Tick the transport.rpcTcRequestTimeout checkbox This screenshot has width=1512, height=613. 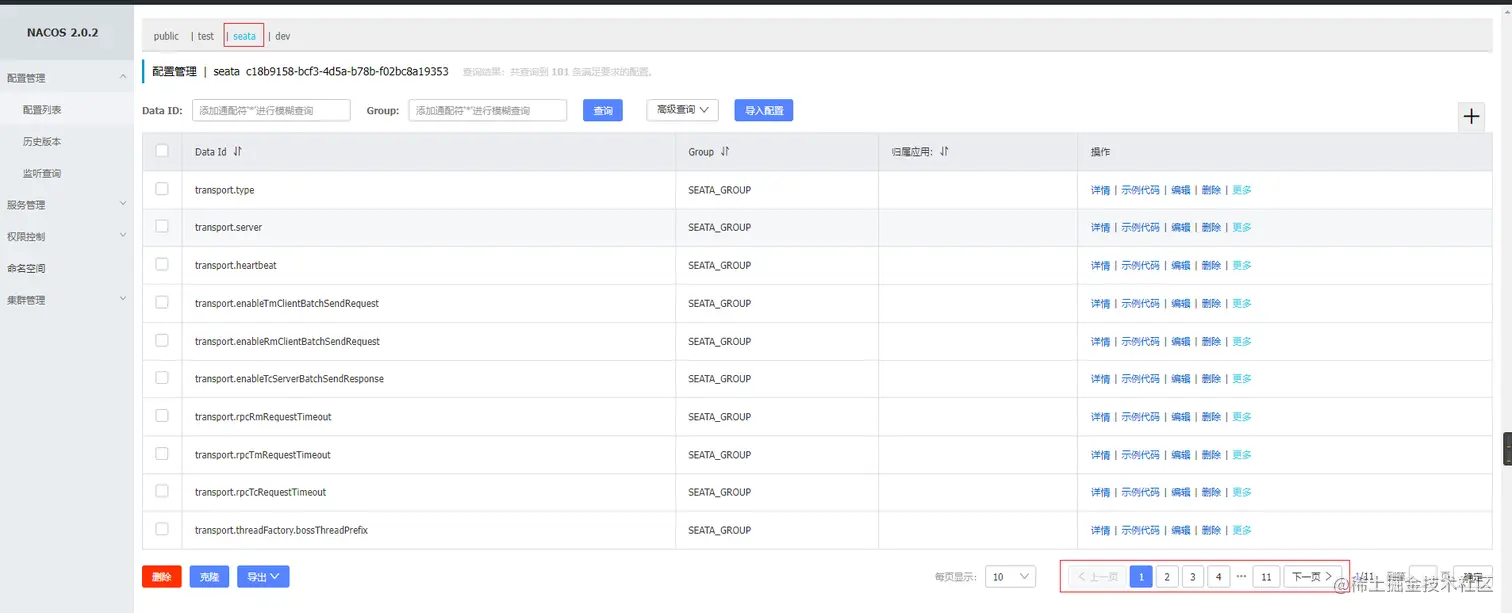coord(162,491)
